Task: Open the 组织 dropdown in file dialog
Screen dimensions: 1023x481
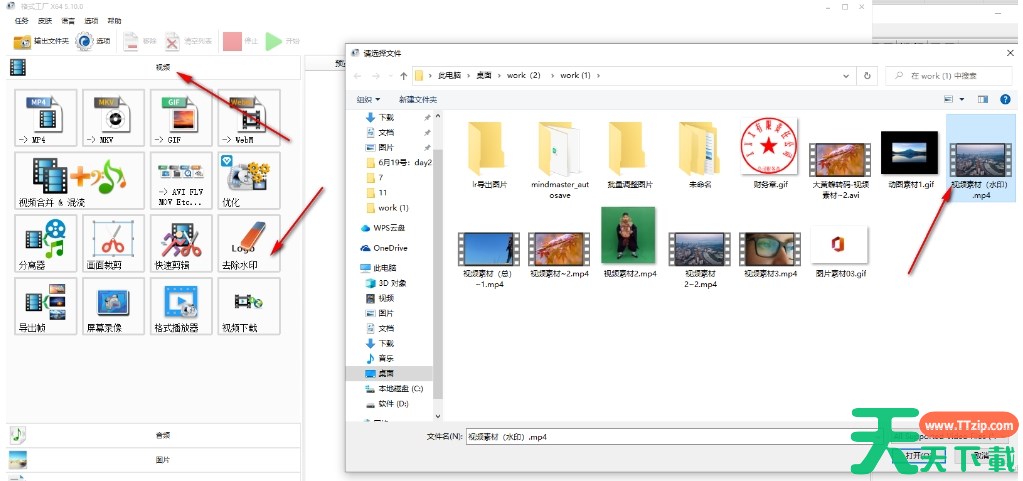Action: (368, 99)
